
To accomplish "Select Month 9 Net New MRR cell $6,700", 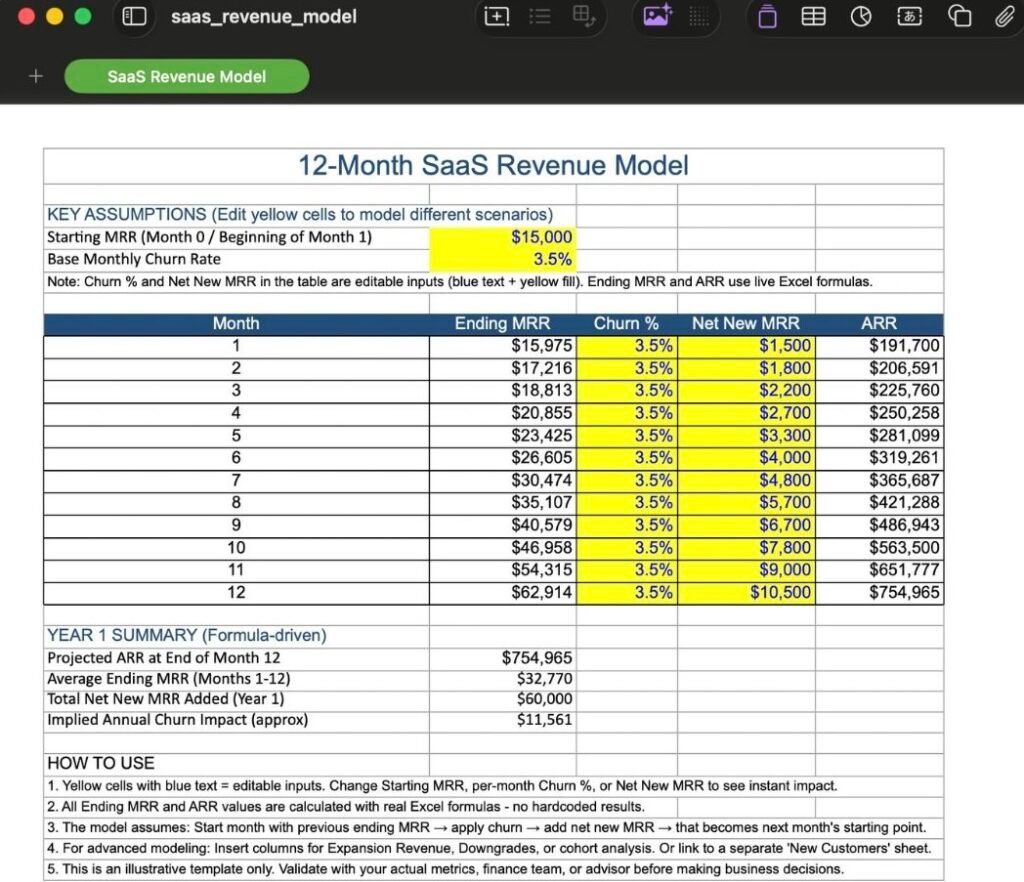I will coord(746,526).
